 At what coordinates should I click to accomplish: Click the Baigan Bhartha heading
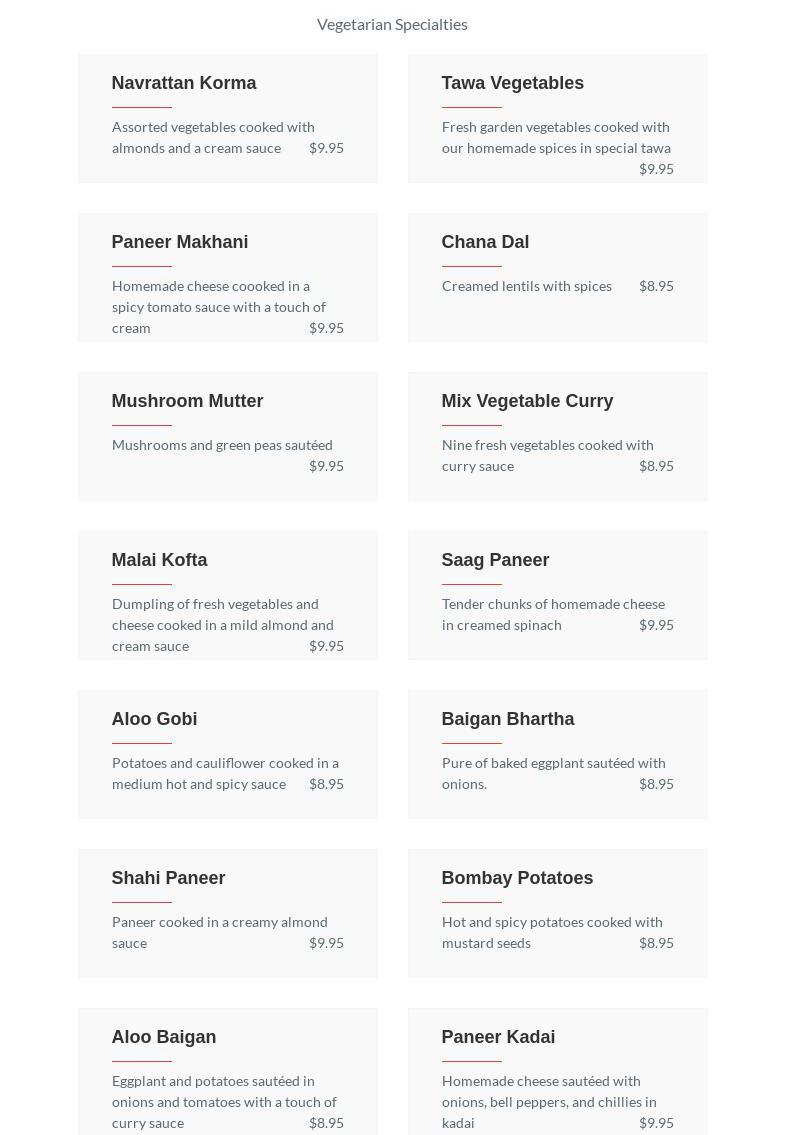click(x=507, y=719)
